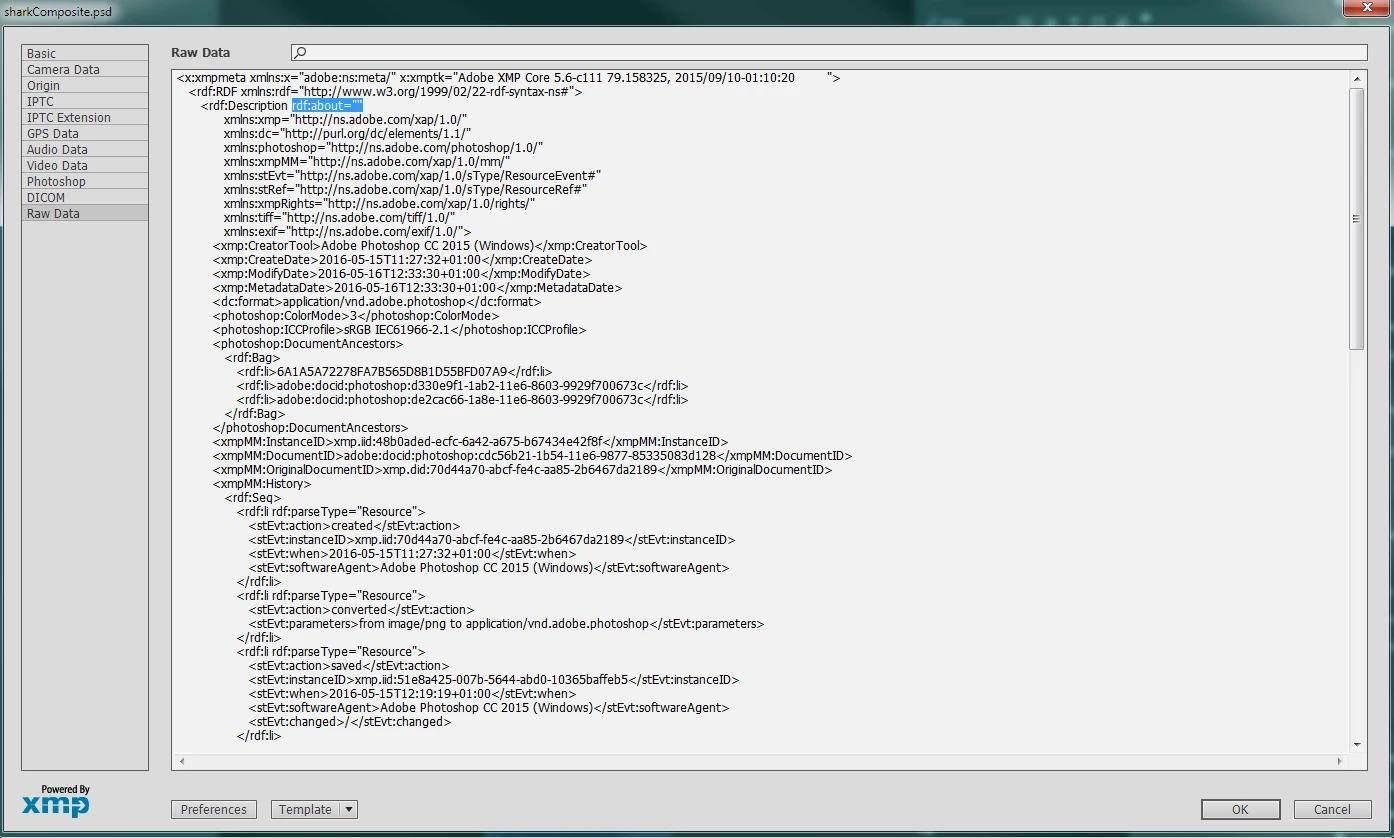
Task: Click the photoshop:ICCProfile line
Action: [x=399, y=329]
